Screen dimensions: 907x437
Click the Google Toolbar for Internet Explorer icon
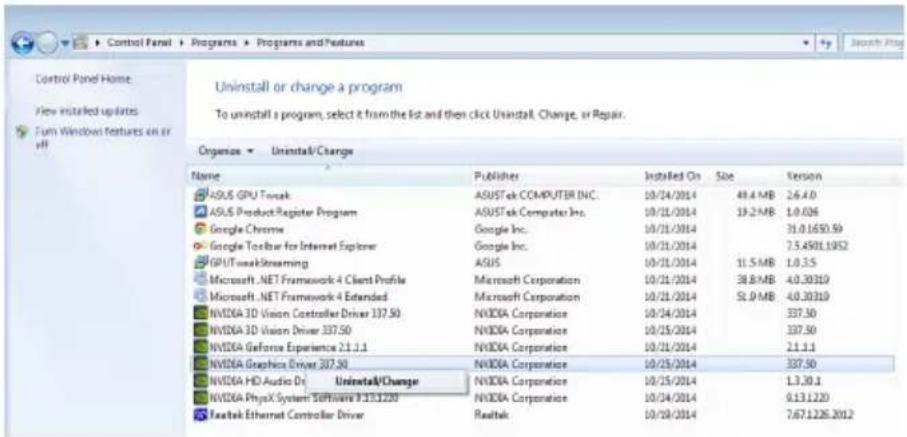coord(200,246)
